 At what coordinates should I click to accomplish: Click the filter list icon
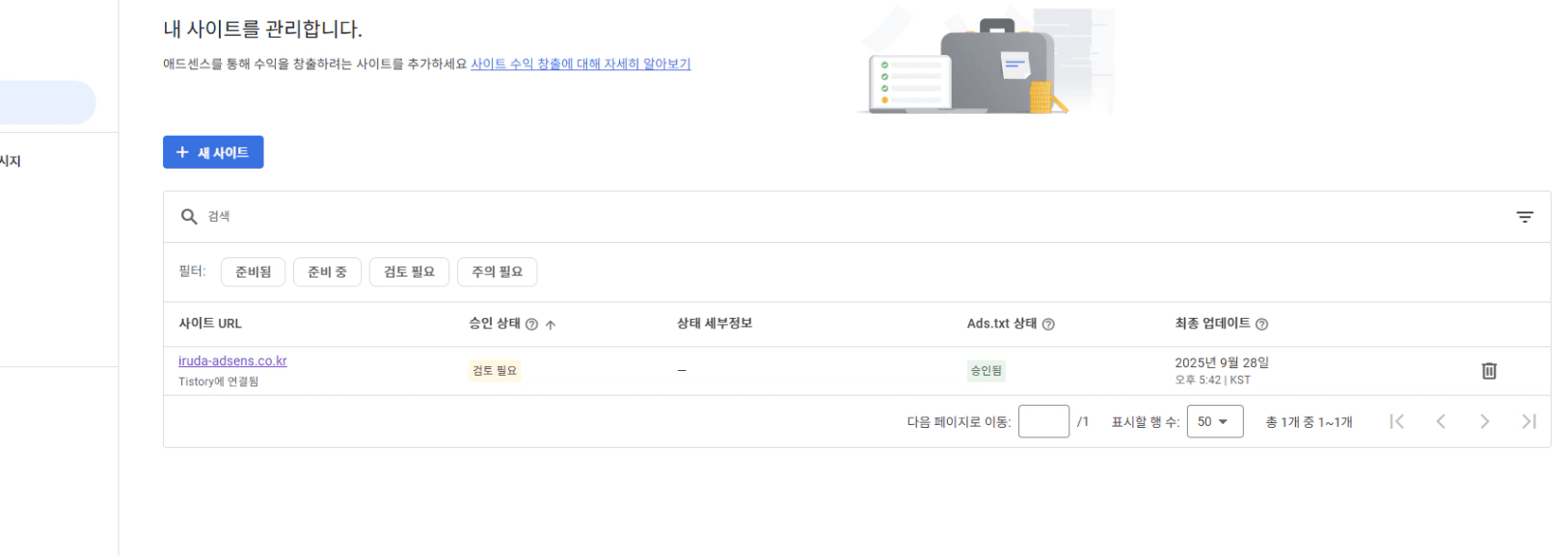click(x=1524, y=217)
